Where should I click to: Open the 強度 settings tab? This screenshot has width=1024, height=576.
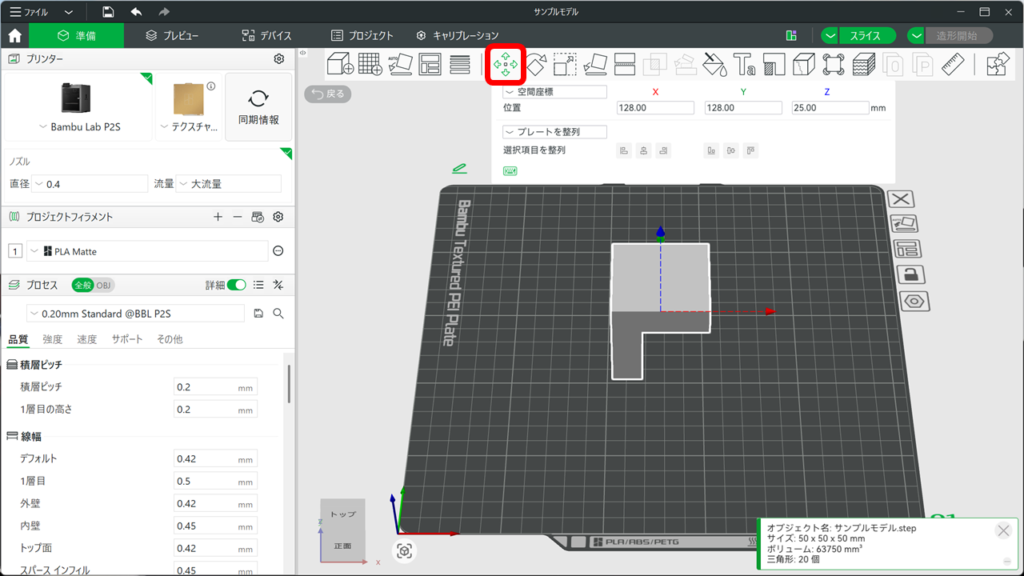(52, 339)
